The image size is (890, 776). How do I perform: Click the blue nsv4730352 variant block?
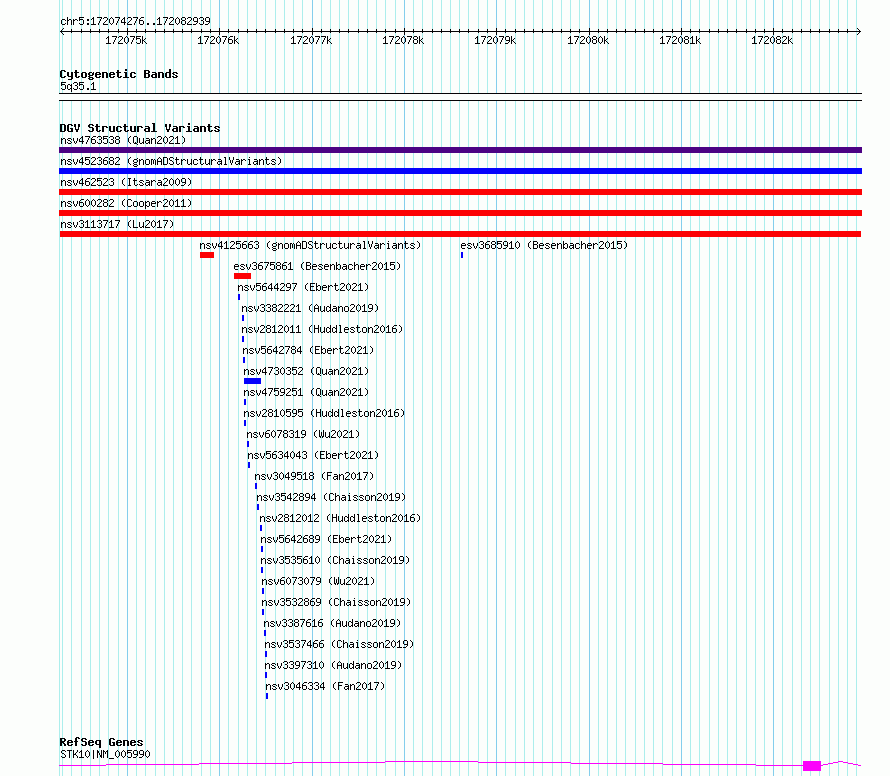tap(253, 381)
